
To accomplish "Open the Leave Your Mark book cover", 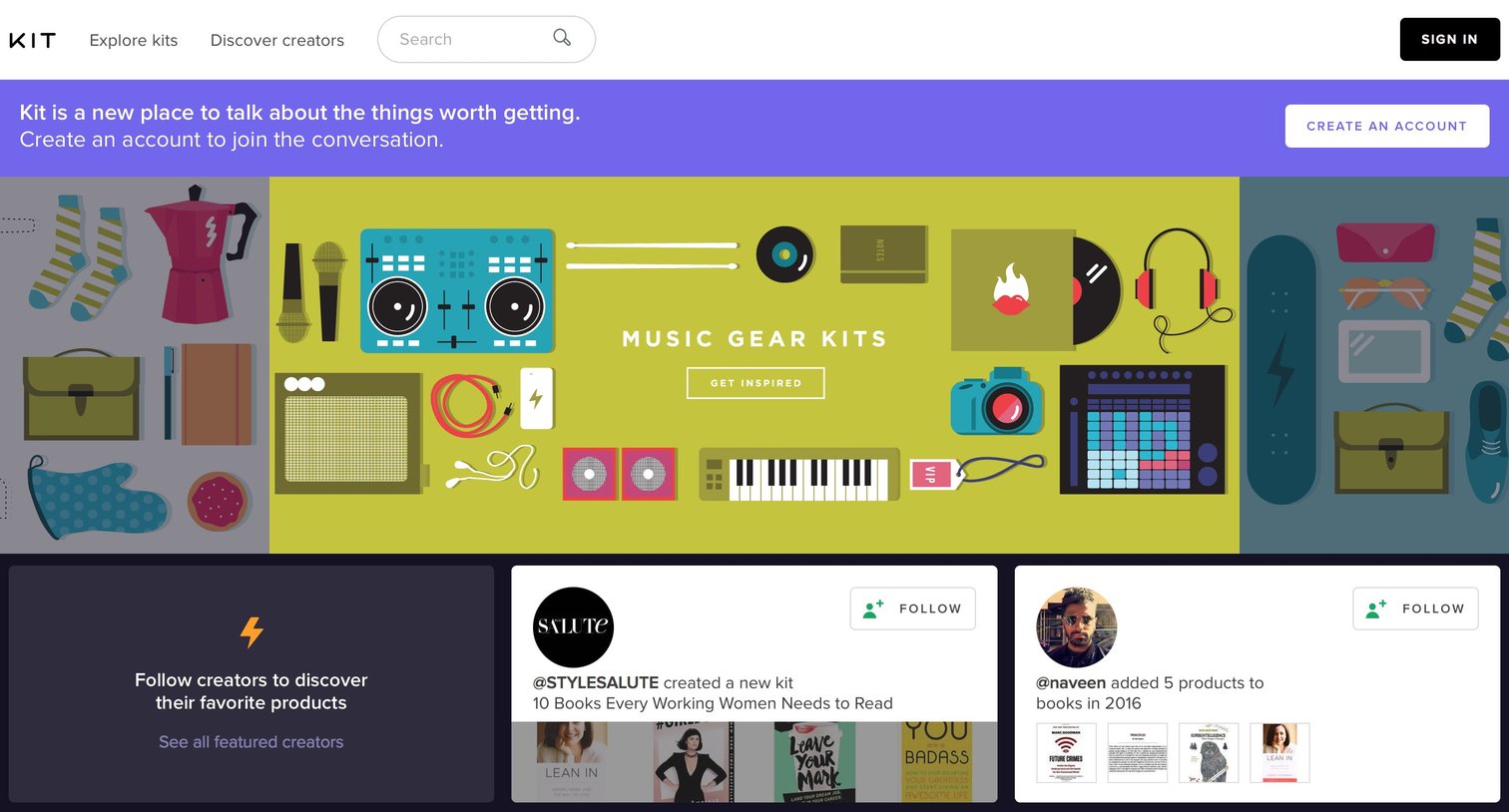I will pyautogui.click(x=814, y=762).
